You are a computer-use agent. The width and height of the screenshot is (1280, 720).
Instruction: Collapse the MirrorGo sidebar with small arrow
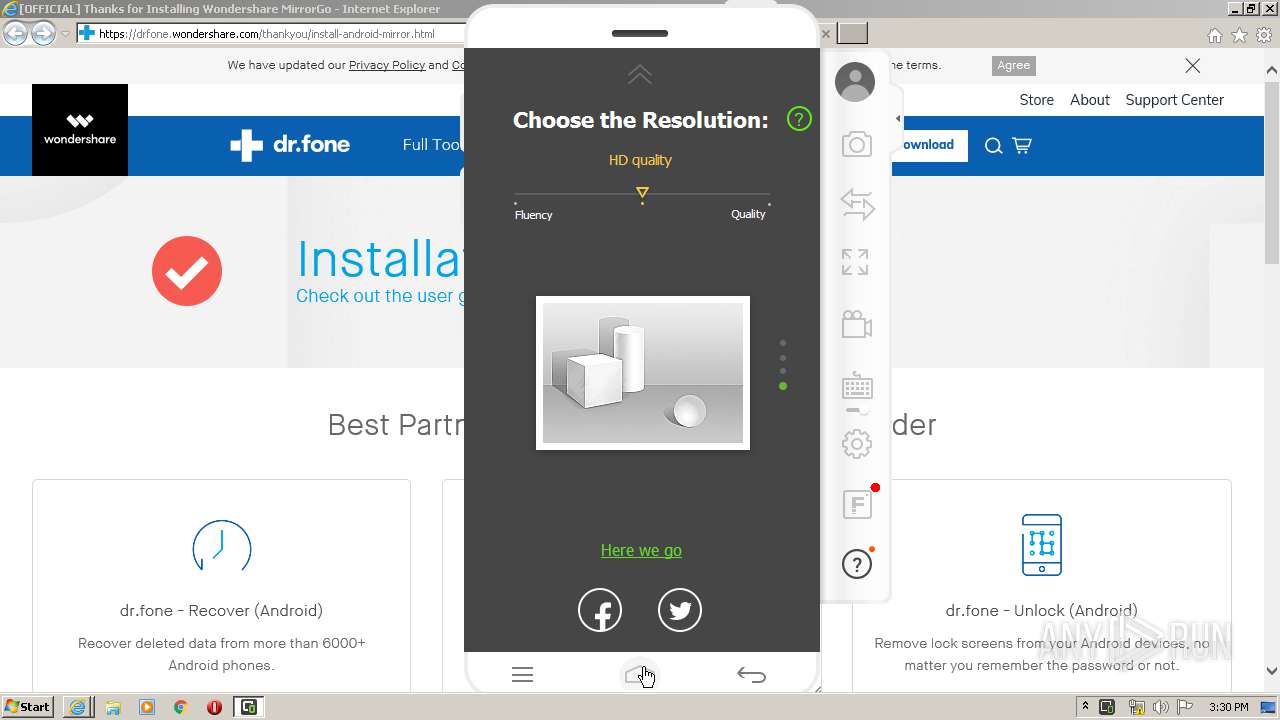898,119
